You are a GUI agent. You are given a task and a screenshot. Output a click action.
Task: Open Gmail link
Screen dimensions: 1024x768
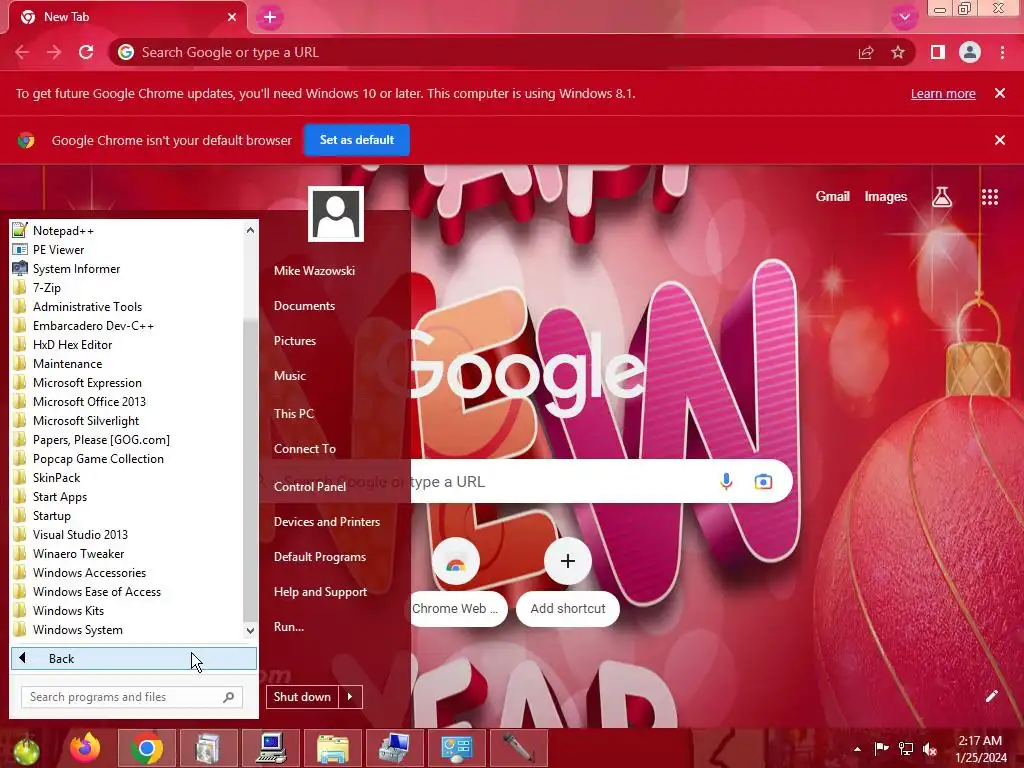(x=833, y=197)
